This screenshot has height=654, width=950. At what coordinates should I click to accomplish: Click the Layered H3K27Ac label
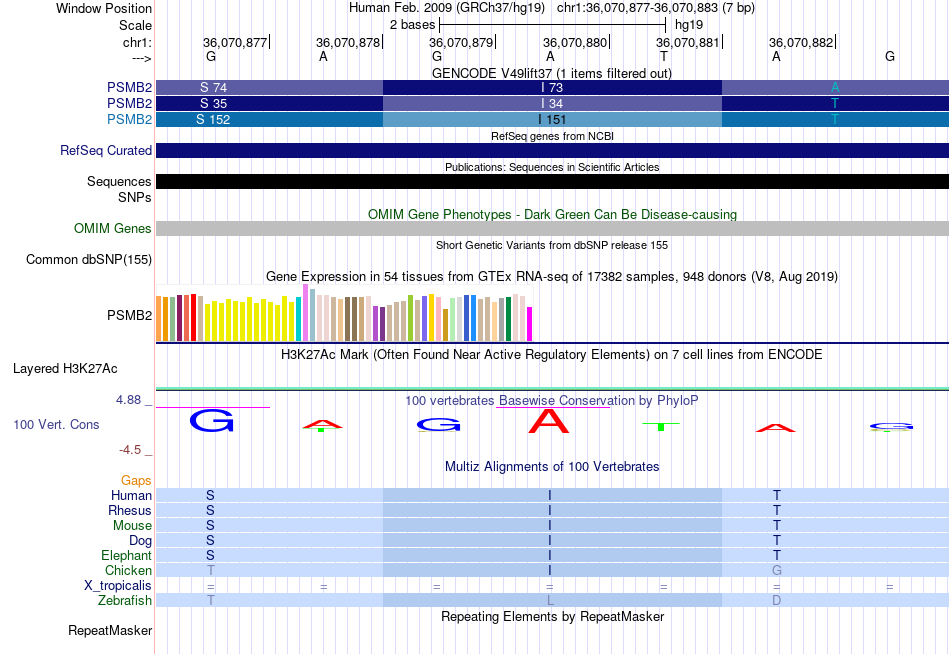65,369
